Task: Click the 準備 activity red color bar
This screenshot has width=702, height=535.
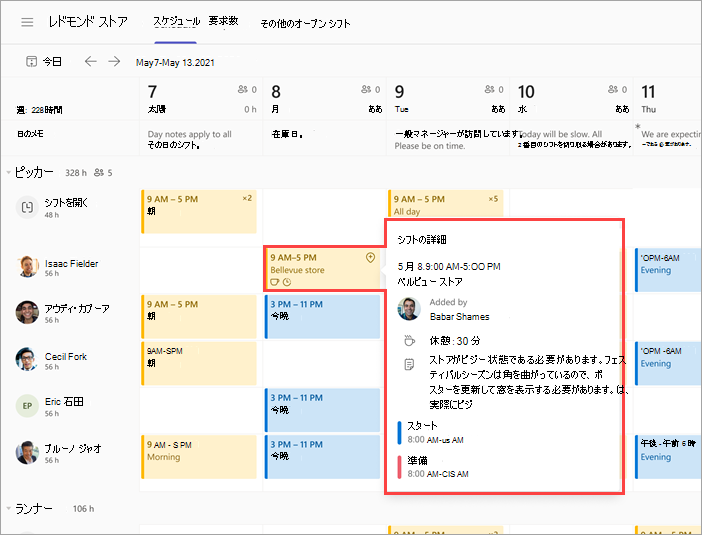Action: [399, 467]
